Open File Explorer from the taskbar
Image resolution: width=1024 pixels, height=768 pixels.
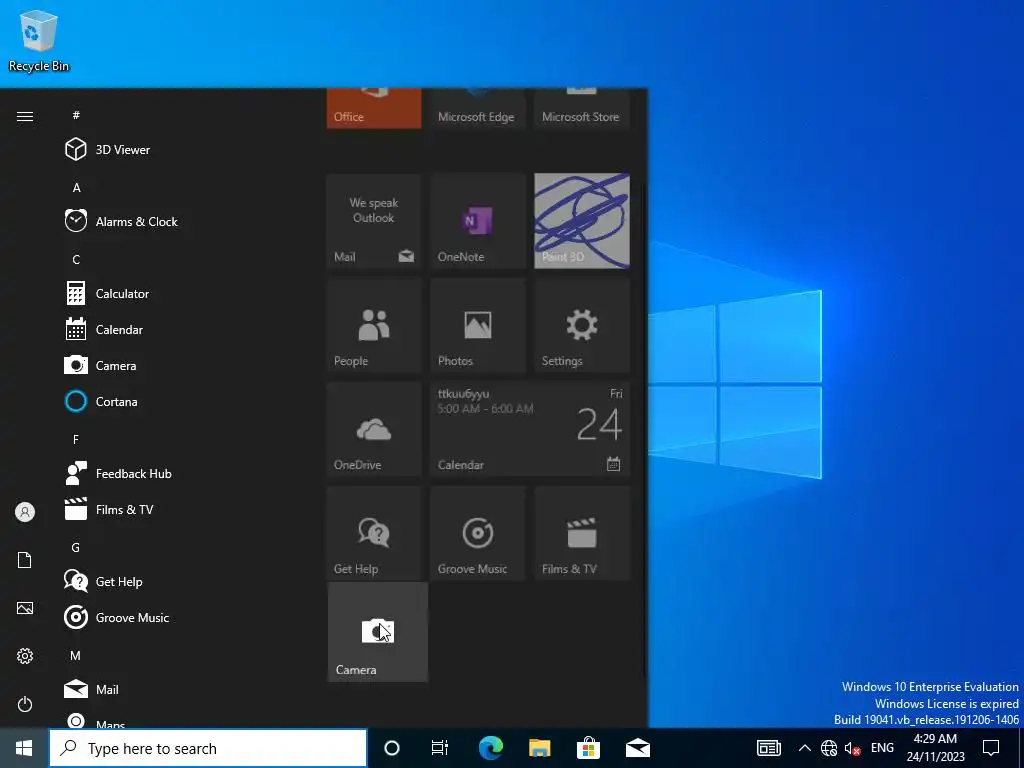point(539,748)
